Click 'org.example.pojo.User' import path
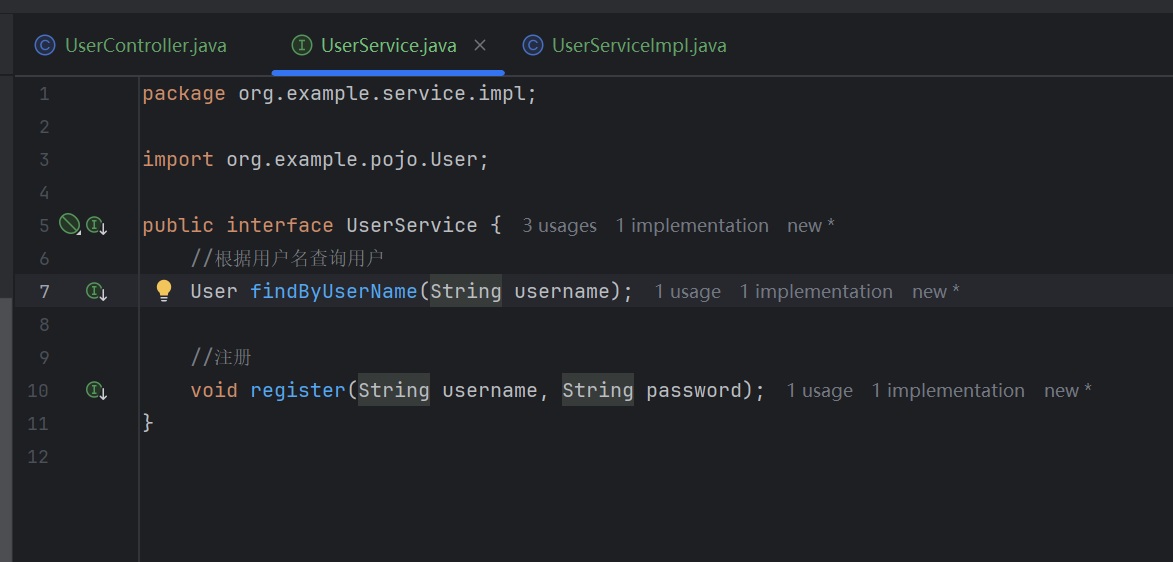Screen dimensions: 1173x562 click(352, 159)
